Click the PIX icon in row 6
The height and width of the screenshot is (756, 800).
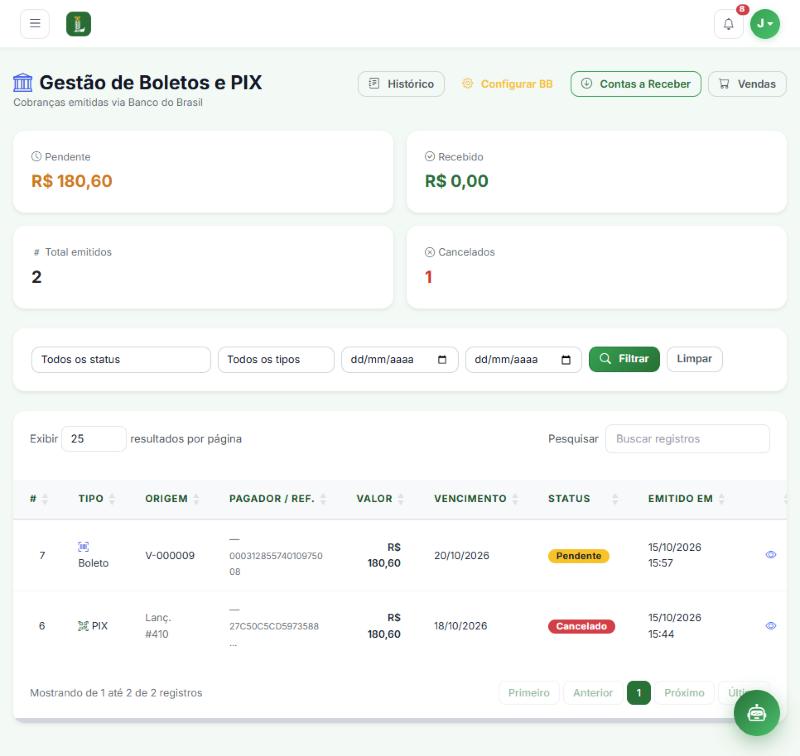[83, 626]
